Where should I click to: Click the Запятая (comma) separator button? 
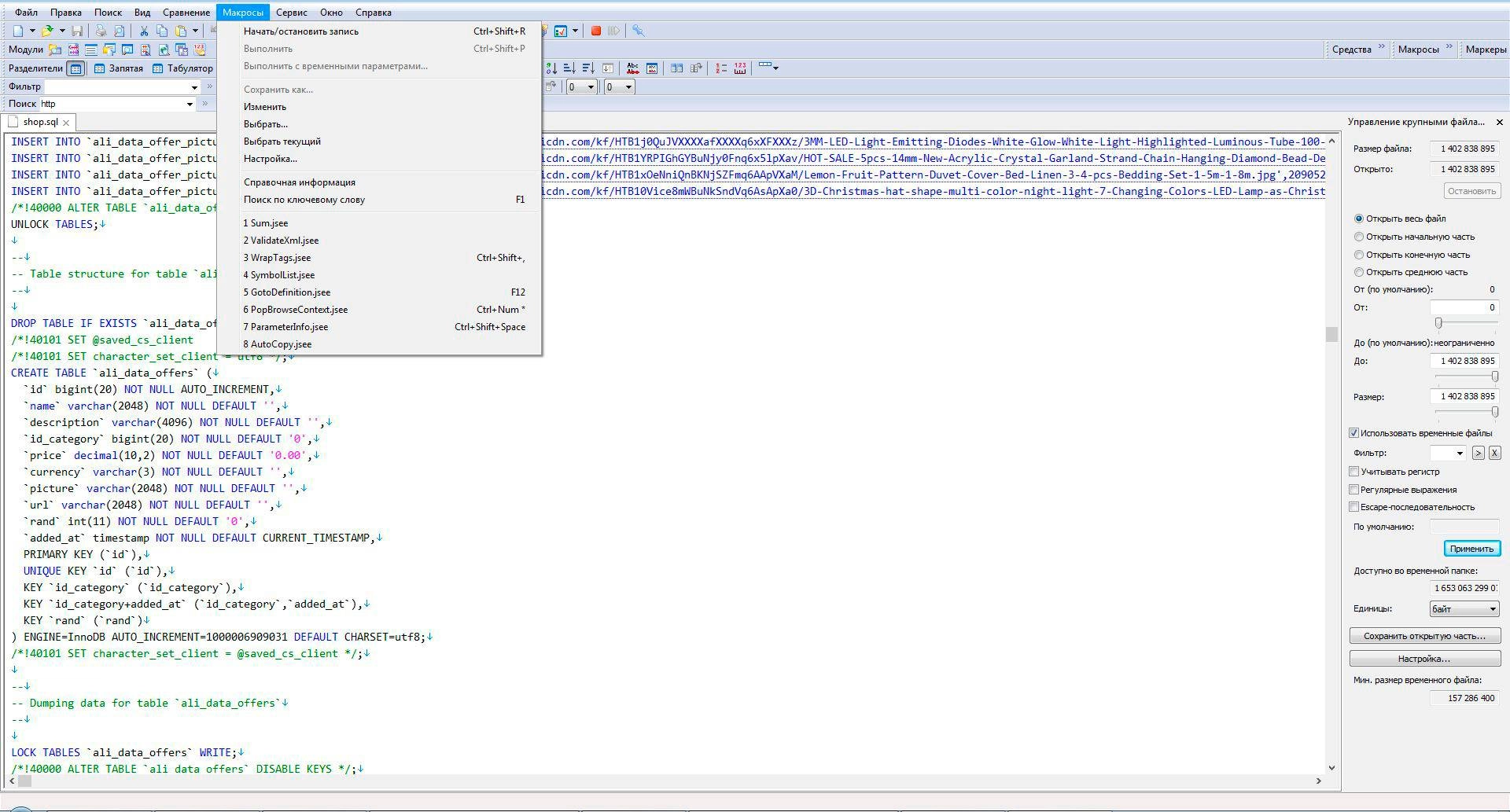pos(119,68)
